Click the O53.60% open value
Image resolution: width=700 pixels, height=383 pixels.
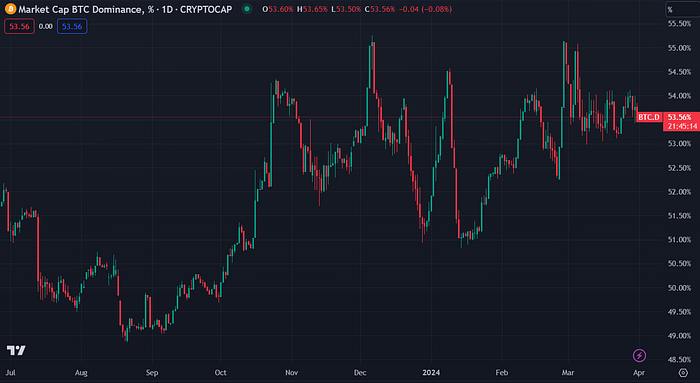tap(278, 9)
